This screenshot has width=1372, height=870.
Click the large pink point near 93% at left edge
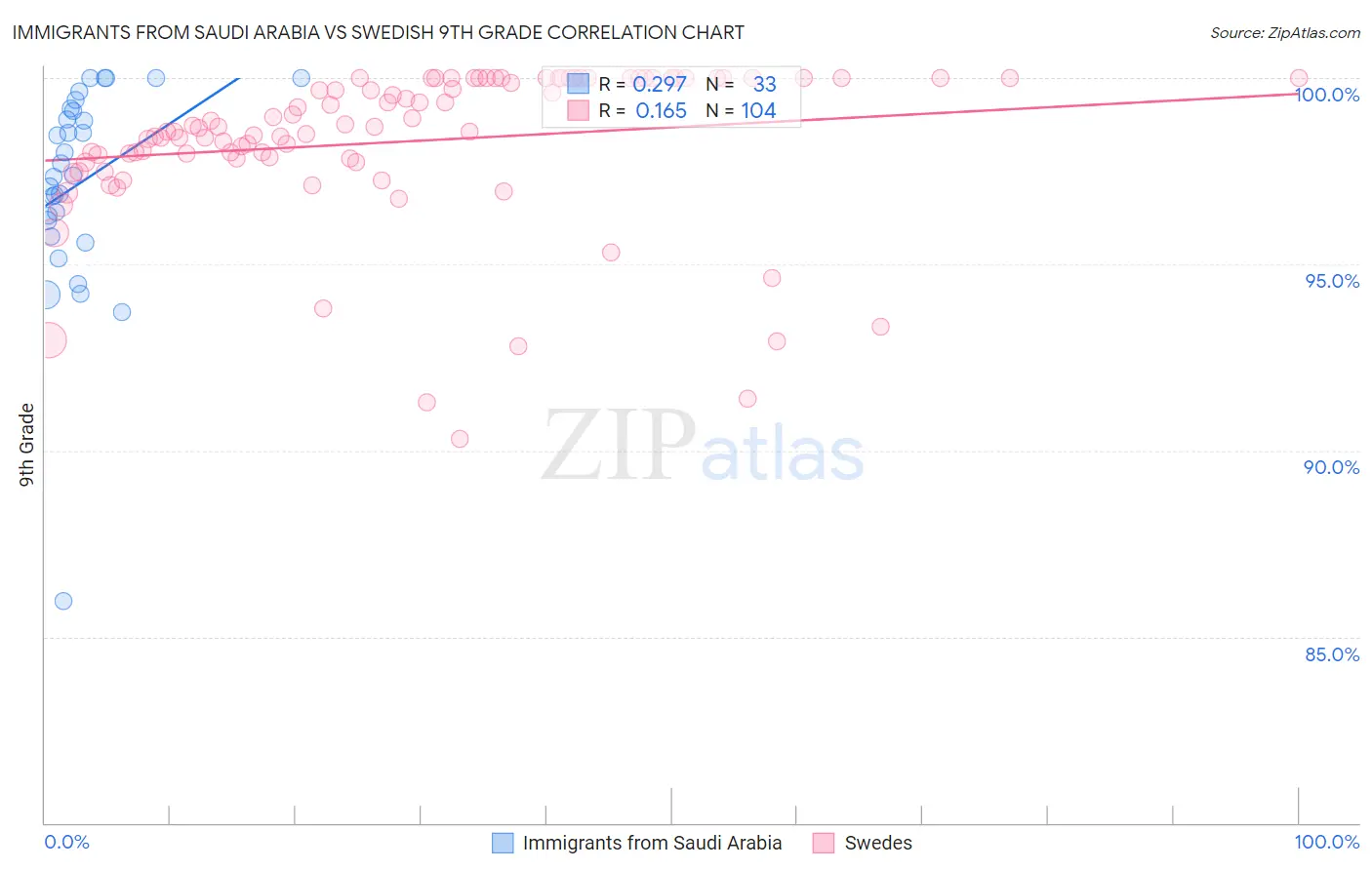pos(49,339)
